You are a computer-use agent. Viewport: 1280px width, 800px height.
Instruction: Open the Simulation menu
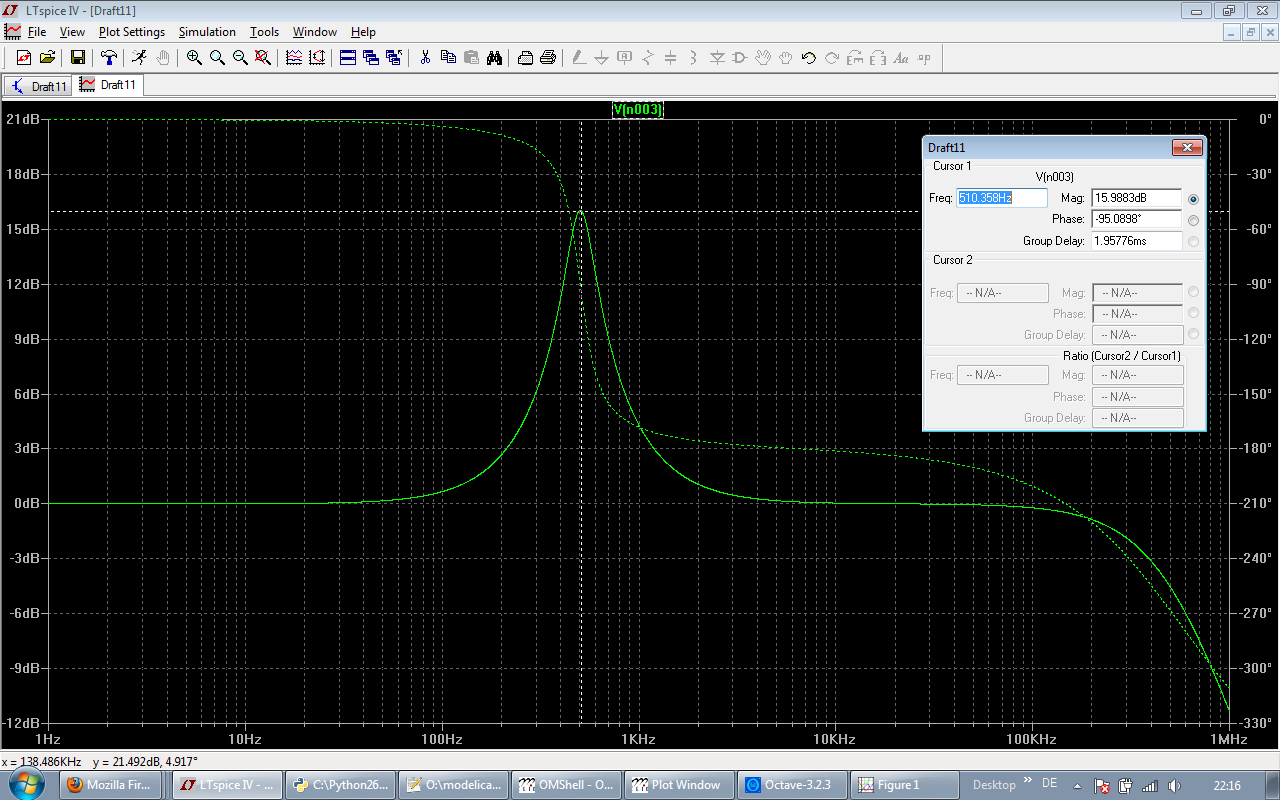click(207, 32)
